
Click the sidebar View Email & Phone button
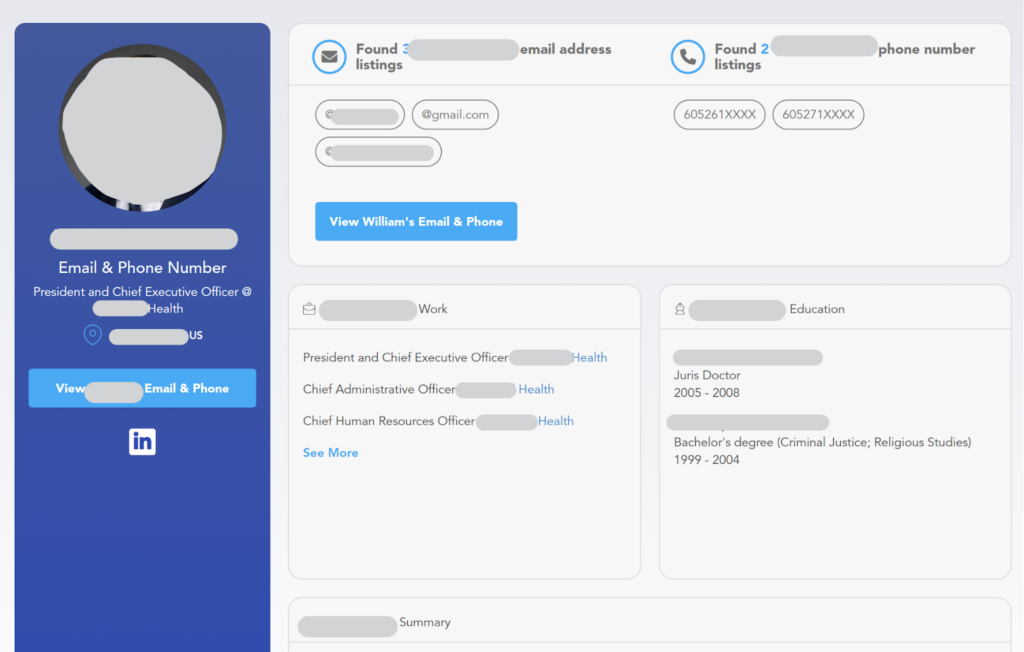pos(142,388)
